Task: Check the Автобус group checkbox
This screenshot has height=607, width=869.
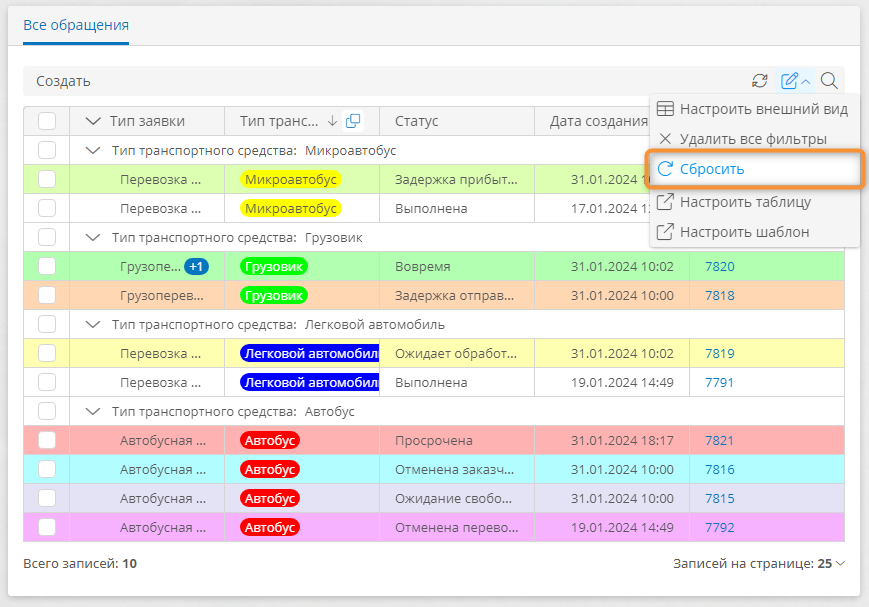Action: point(47,411)
